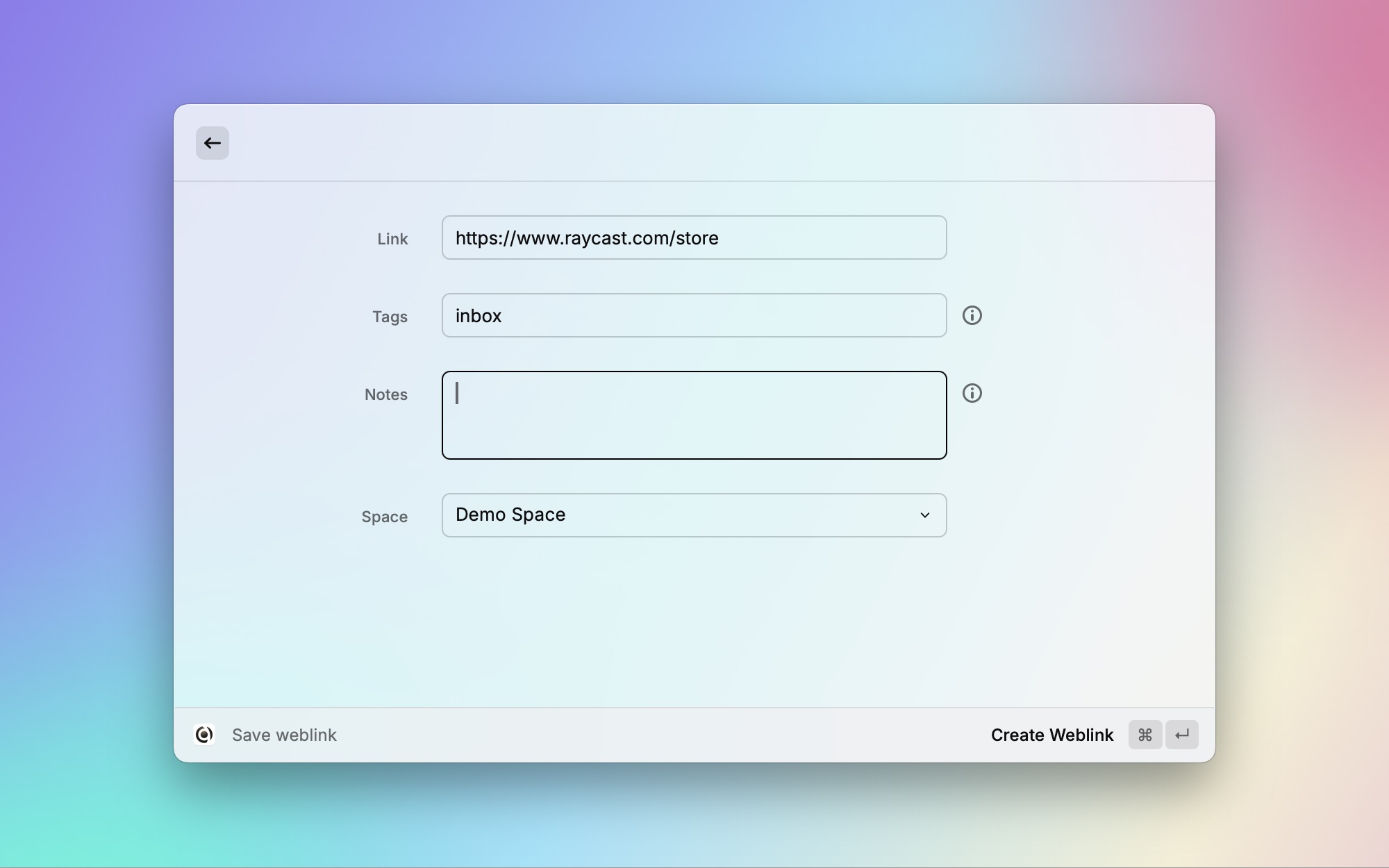Click the Return key shortcut icon
1389x868 pixels.
pyautogui.click(x=1182, y=735)
